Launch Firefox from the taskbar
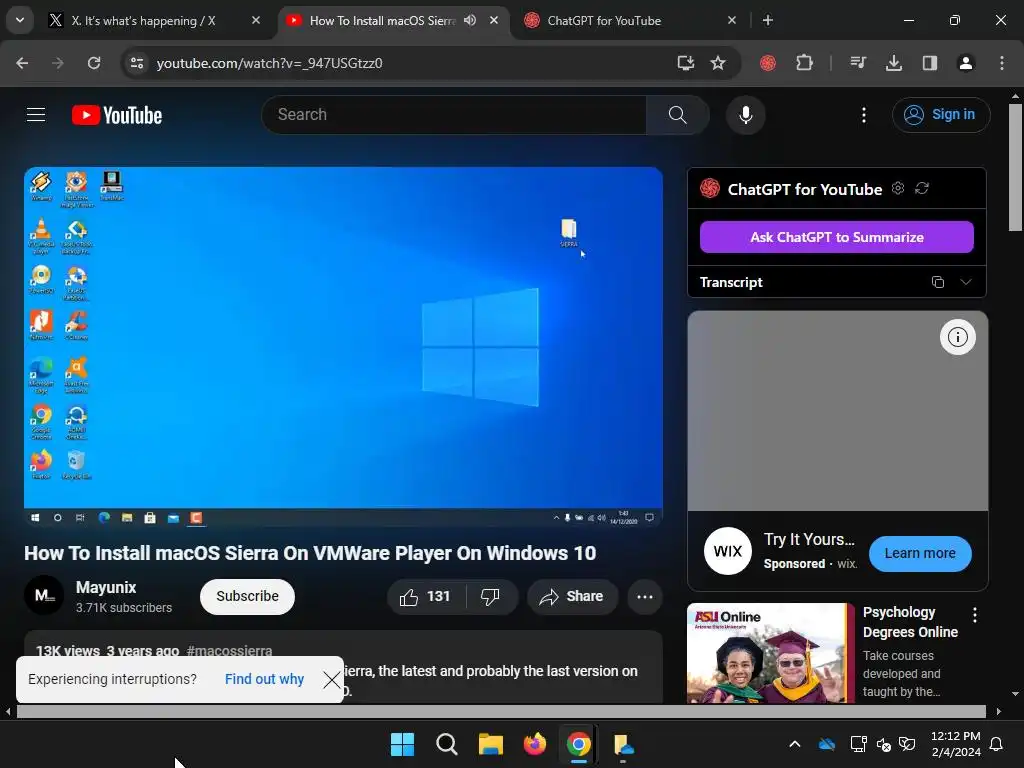Screen dimensions: 1024x768 (x=535, y=744)
